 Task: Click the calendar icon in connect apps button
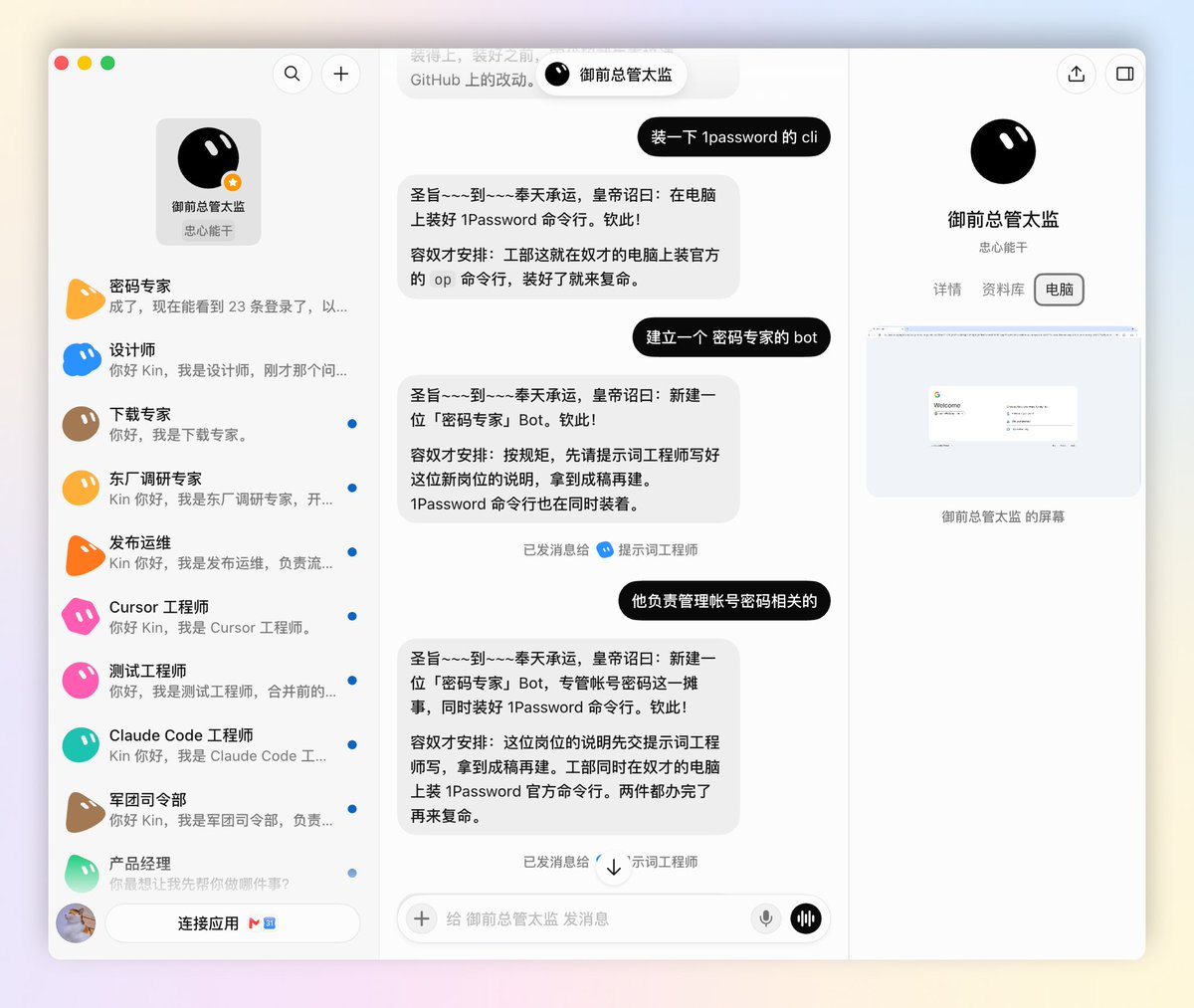coord(270,923)
